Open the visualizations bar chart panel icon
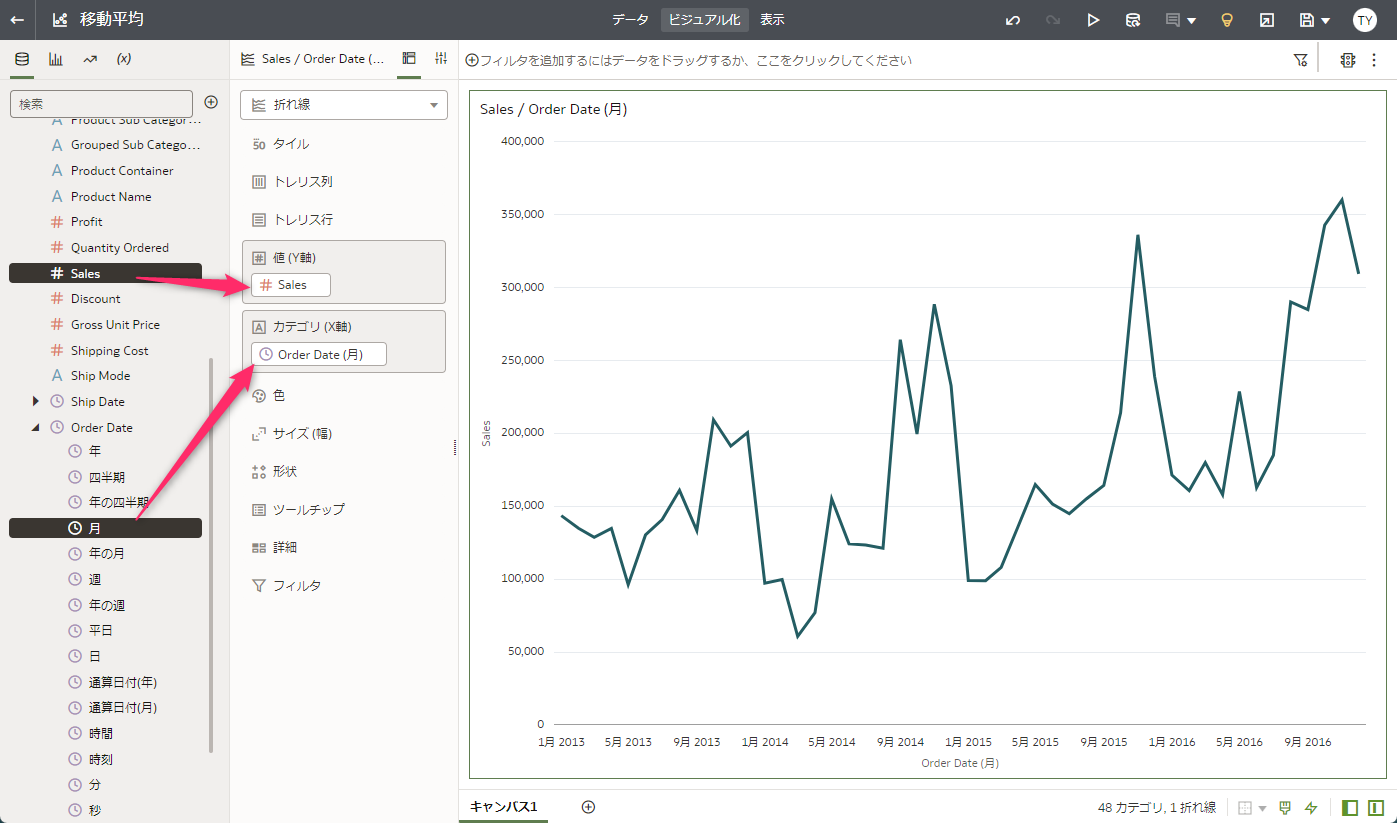Image resolution: width=1397 pixels, height=823 pixels. click(56, 59)
